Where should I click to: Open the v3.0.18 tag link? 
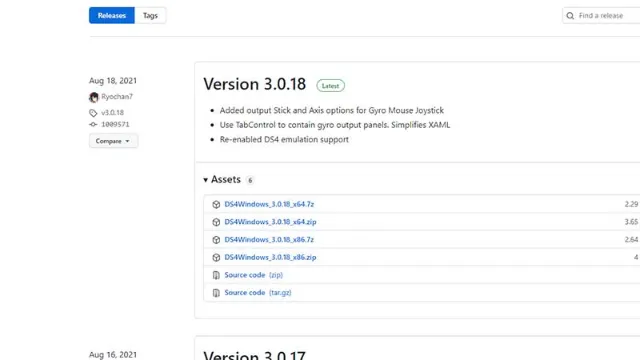tap(113, 113)
